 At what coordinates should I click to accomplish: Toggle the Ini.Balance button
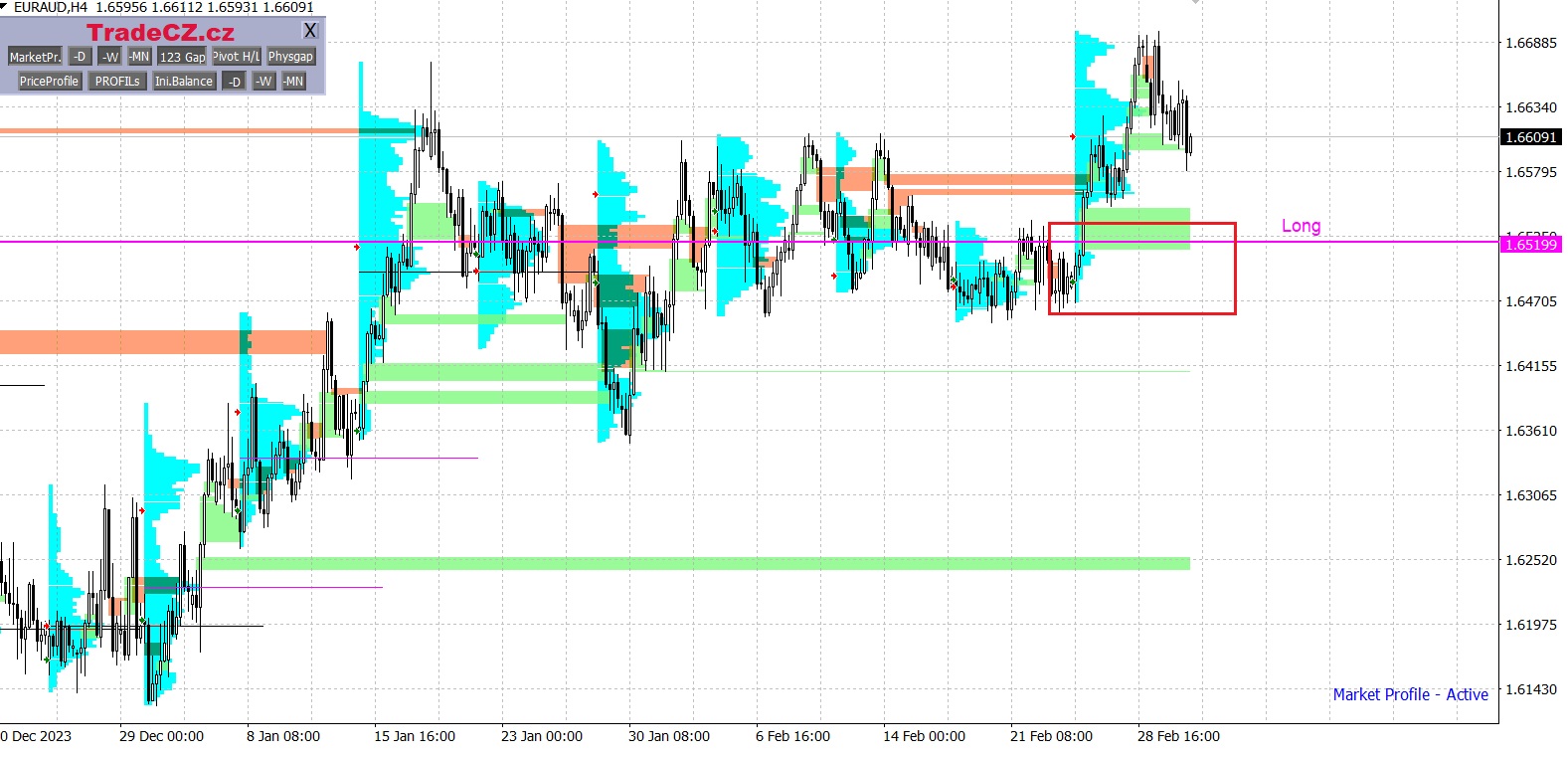184,82
